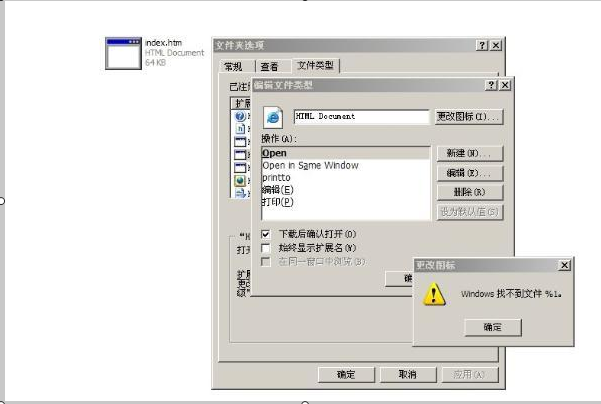Switch to the 常规 tab

pos(233,67)
